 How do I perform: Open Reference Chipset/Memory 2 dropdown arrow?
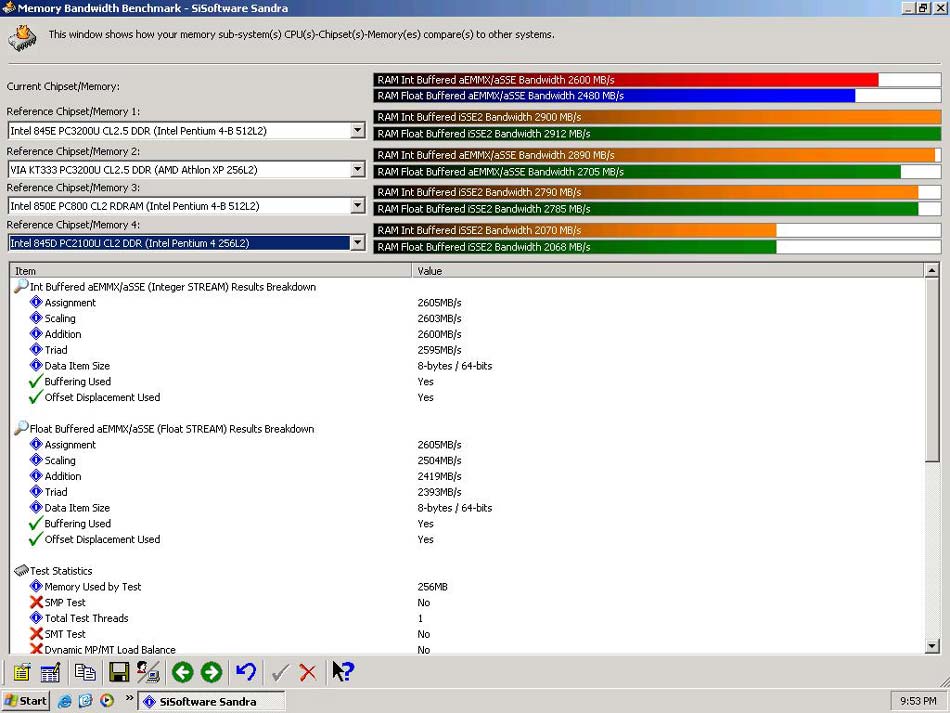(x=357, y=170)
